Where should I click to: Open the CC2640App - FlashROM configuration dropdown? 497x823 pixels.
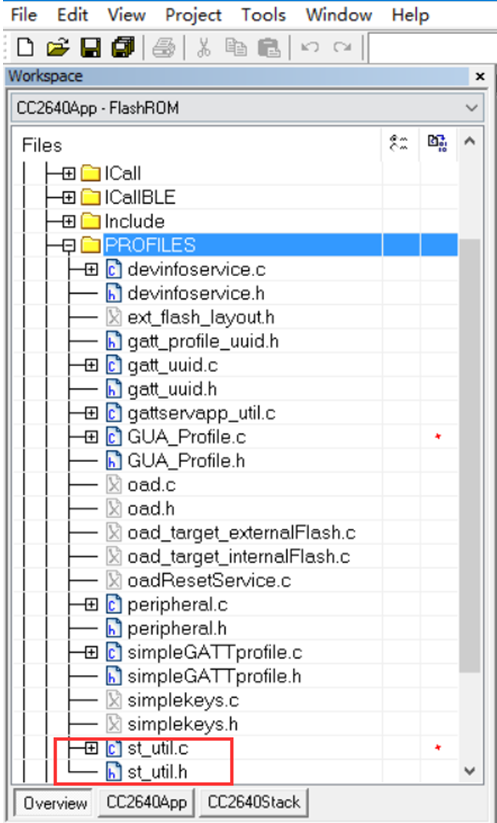(x=248, y=108)
